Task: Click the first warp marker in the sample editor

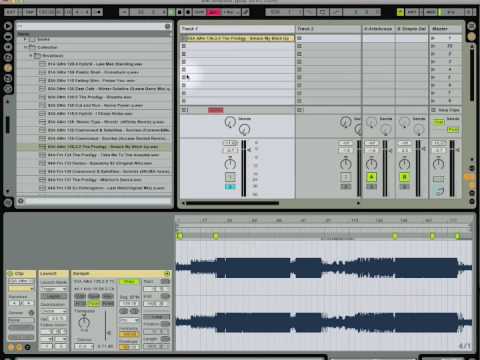Action: pyautogui.click(x=180, y=236)
